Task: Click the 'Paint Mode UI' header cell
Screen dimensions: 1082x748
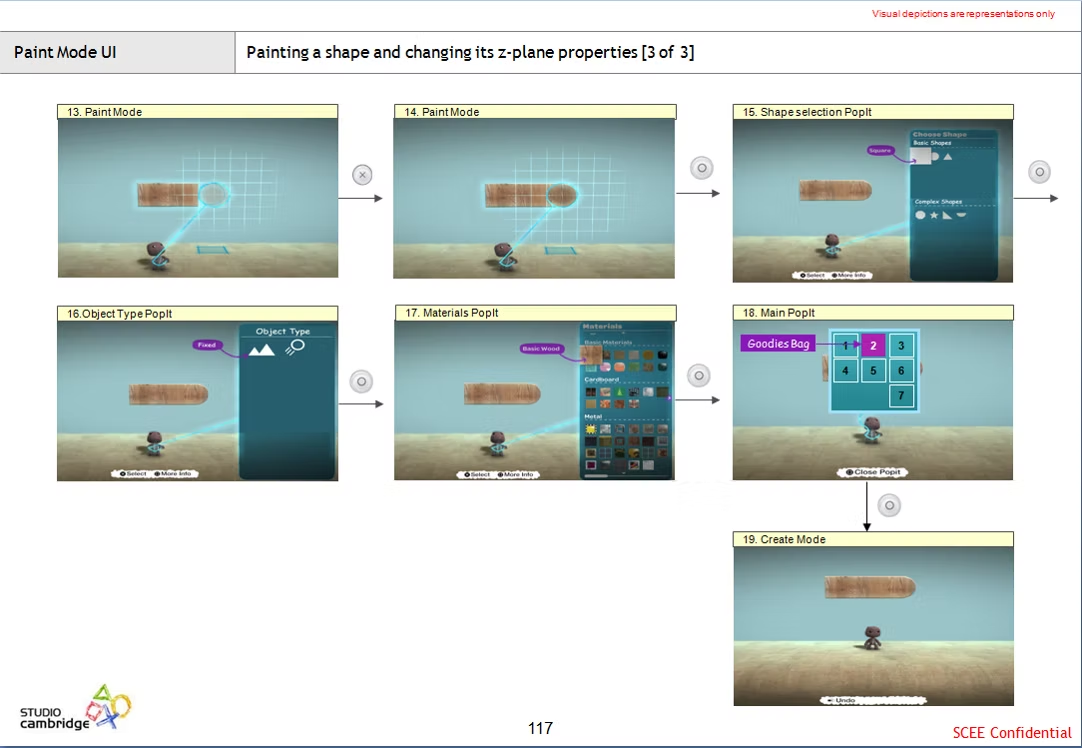Action: (117, 52)
